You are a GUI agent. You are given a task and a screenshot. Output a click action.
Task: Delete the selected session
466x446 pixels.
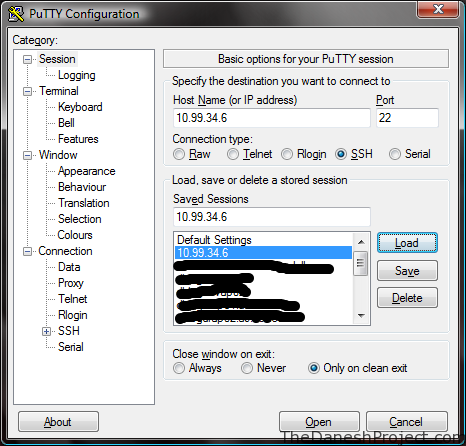[x=407, y=298]
